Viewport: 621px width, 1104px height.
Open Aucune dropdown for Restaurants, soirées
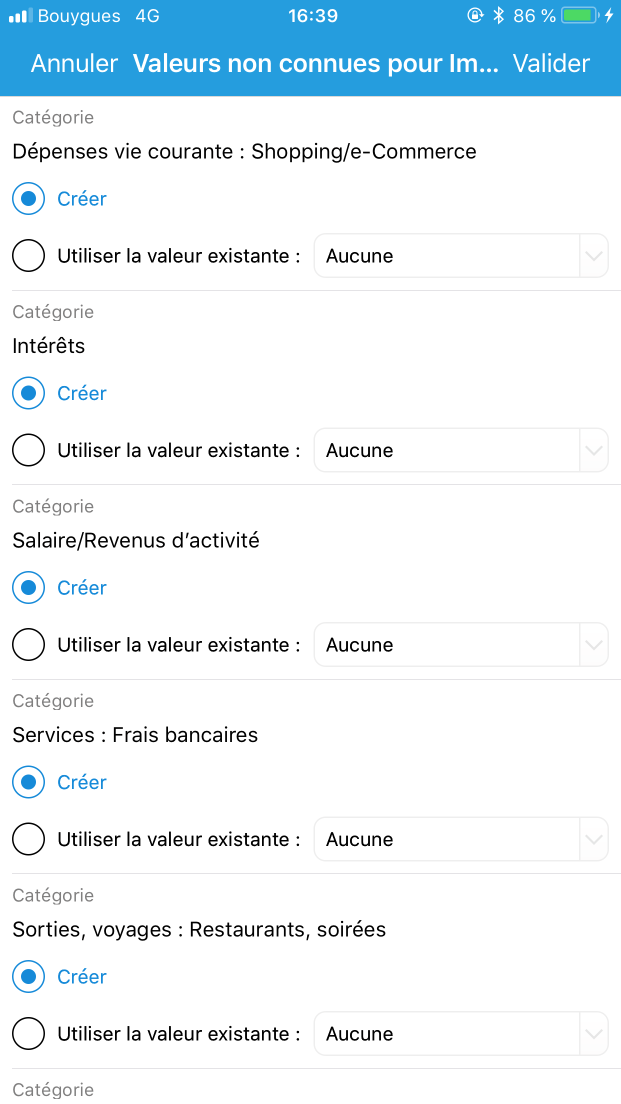[461, 1034]
